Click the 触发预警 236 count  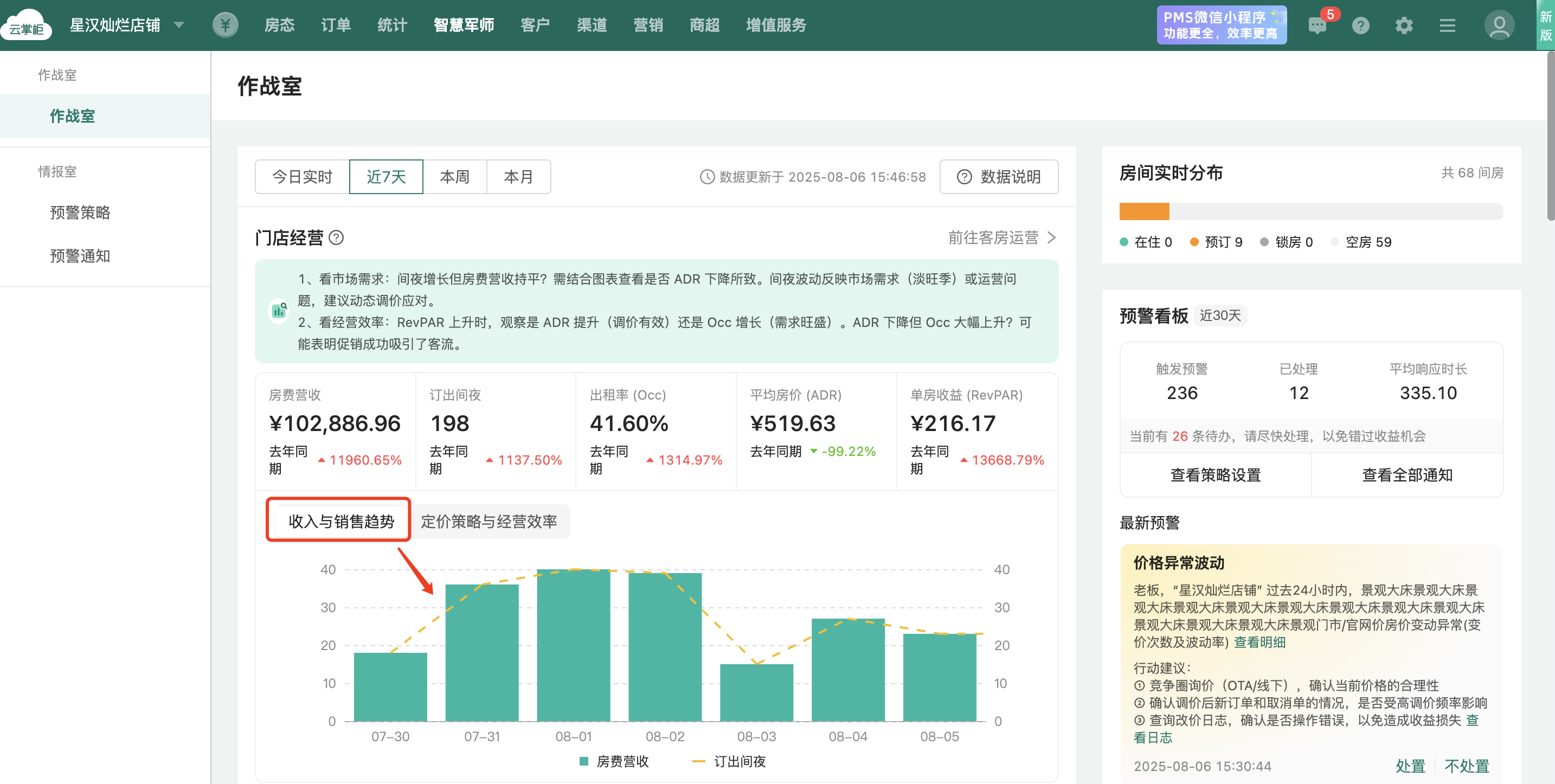tap(1182, 393)
